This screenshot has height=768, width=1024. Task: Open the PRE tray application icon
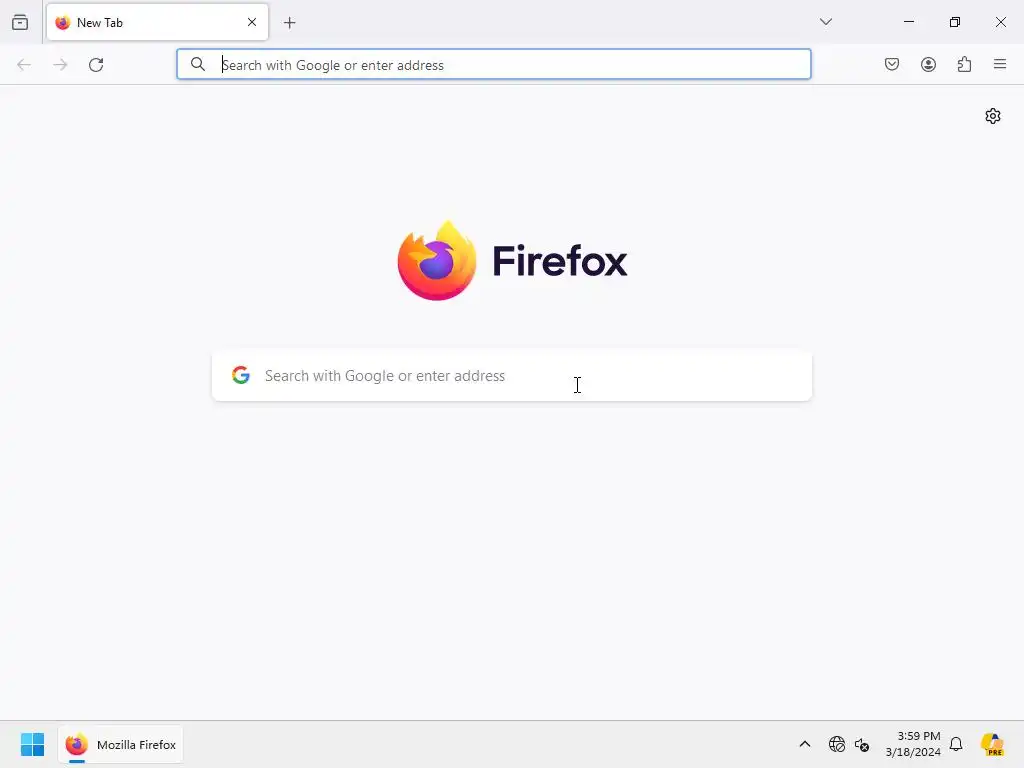pyautogui.click(x=993, y=744)
